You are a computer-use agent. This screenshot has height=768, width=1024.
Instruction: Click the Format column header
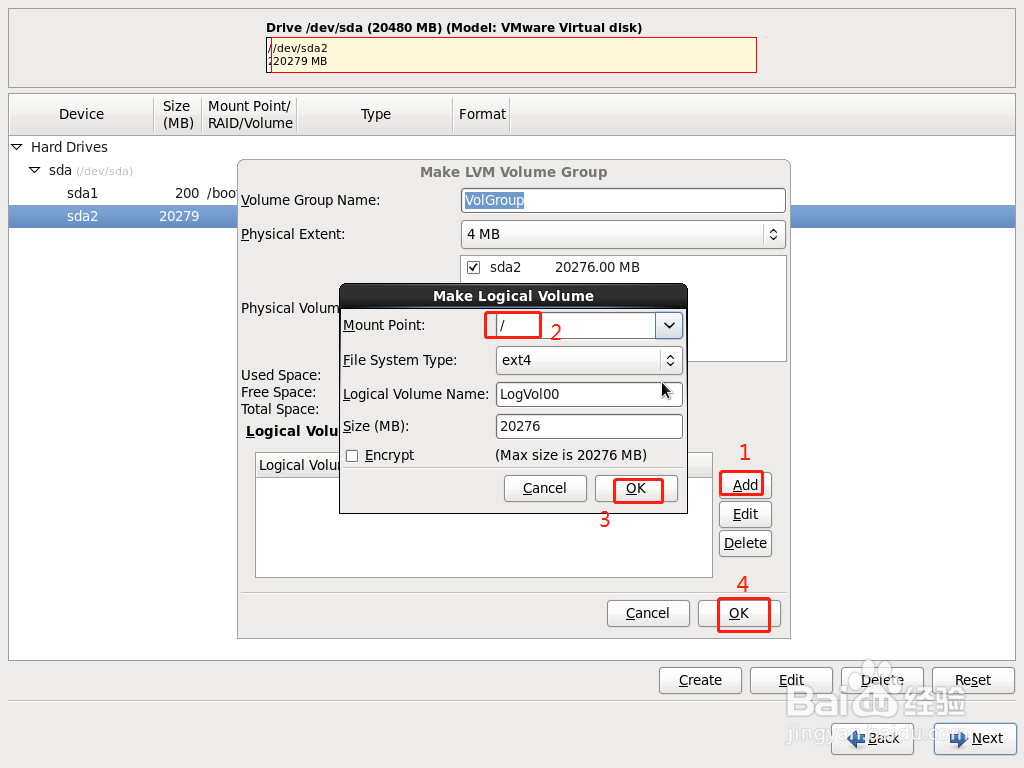click(x=482, y=114)
